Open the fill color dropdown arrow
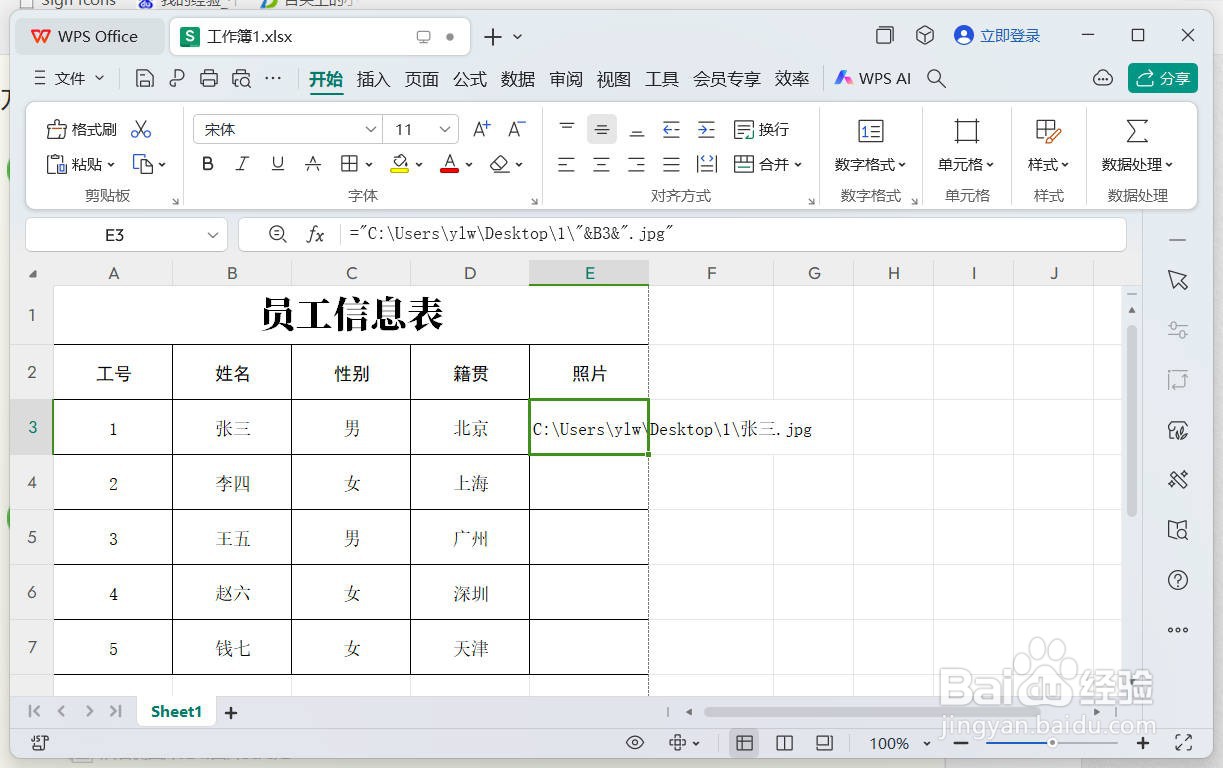This screenshot has height=768, width=1223. pyautogui.click(x=419, y=165)
